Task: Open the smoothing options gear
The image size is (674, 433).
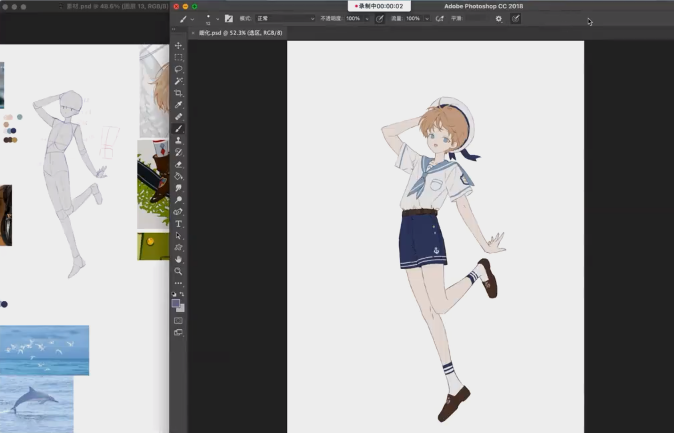Action: (499, 18)
